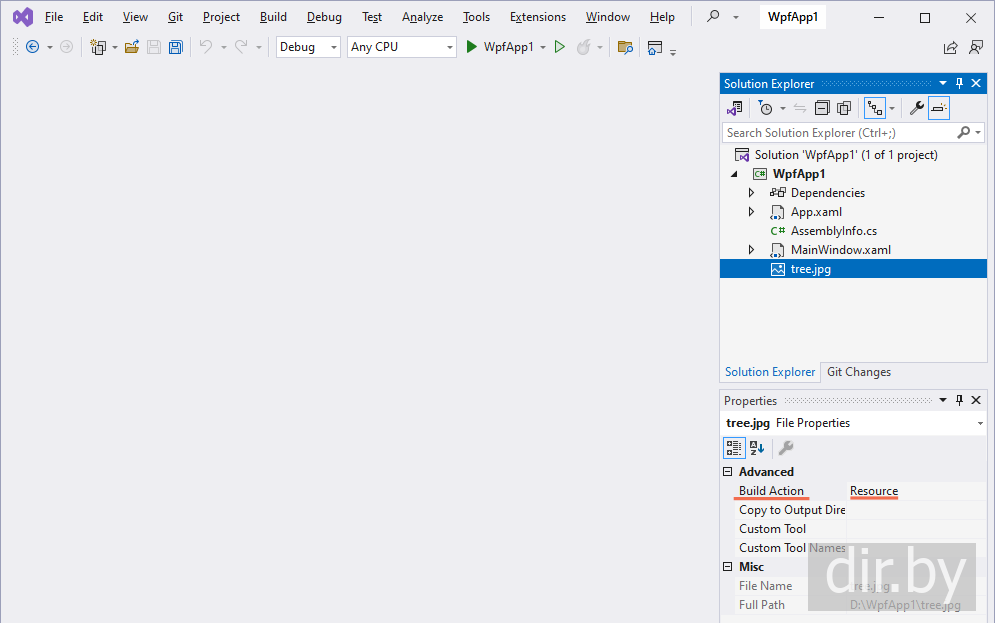Expand the Dependencies tree node
995x623 pixels.
click(752, 193)
